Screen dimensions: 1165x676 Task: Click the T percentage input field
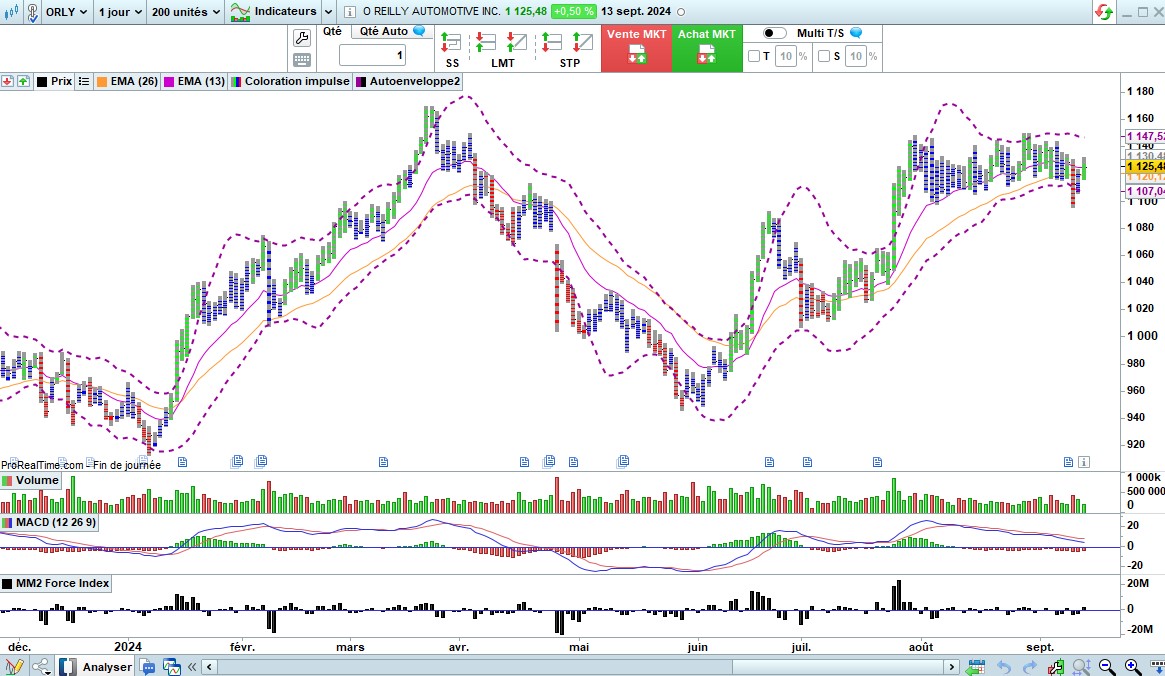pyautogui.click(x=786, y=56)
